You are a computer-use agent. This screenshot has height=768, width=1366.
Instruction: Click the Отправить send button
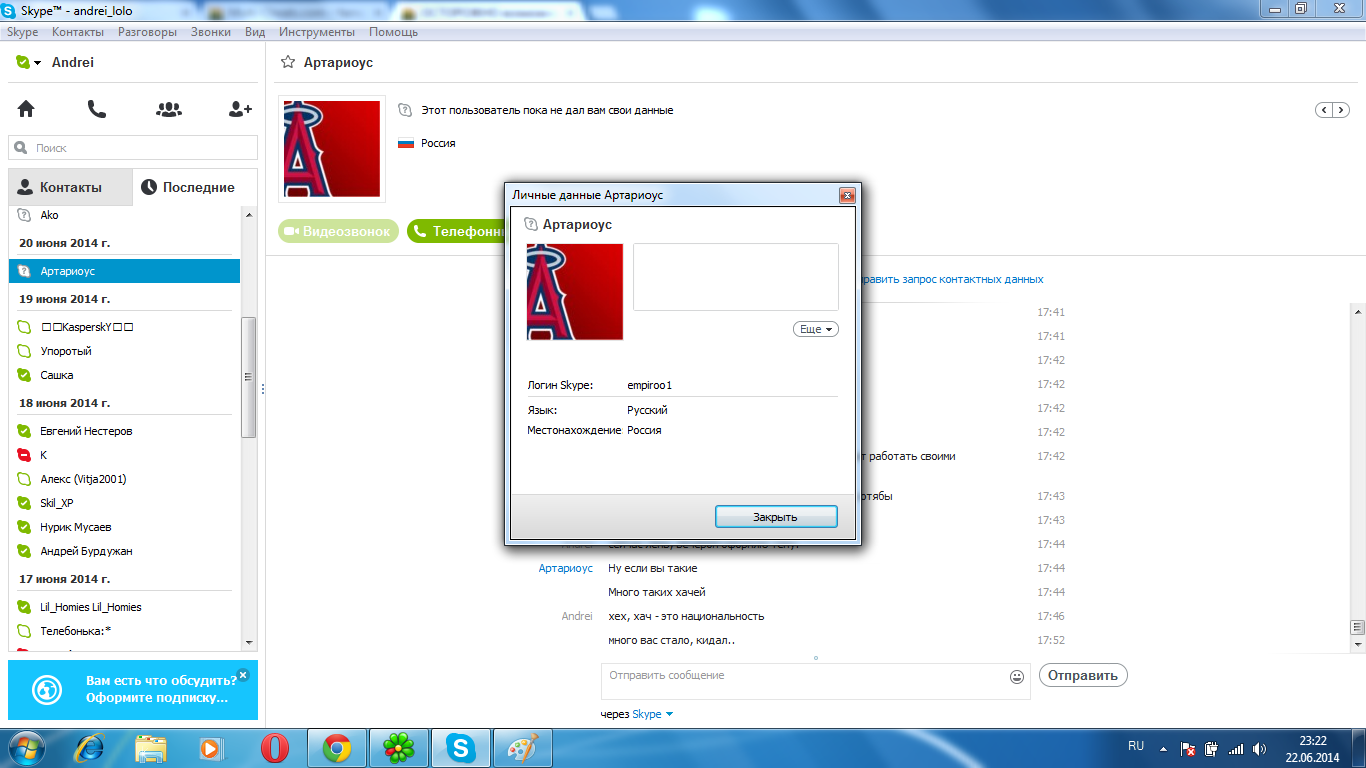[1083, 675]
